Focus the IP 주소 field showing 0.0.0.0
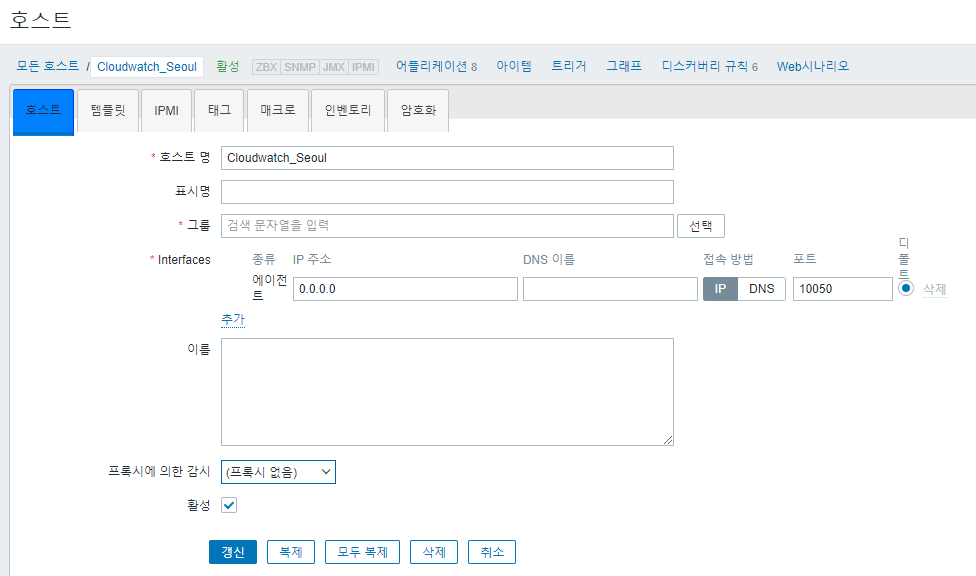This screenshot has height=576, width=976. tap(405, 289)
